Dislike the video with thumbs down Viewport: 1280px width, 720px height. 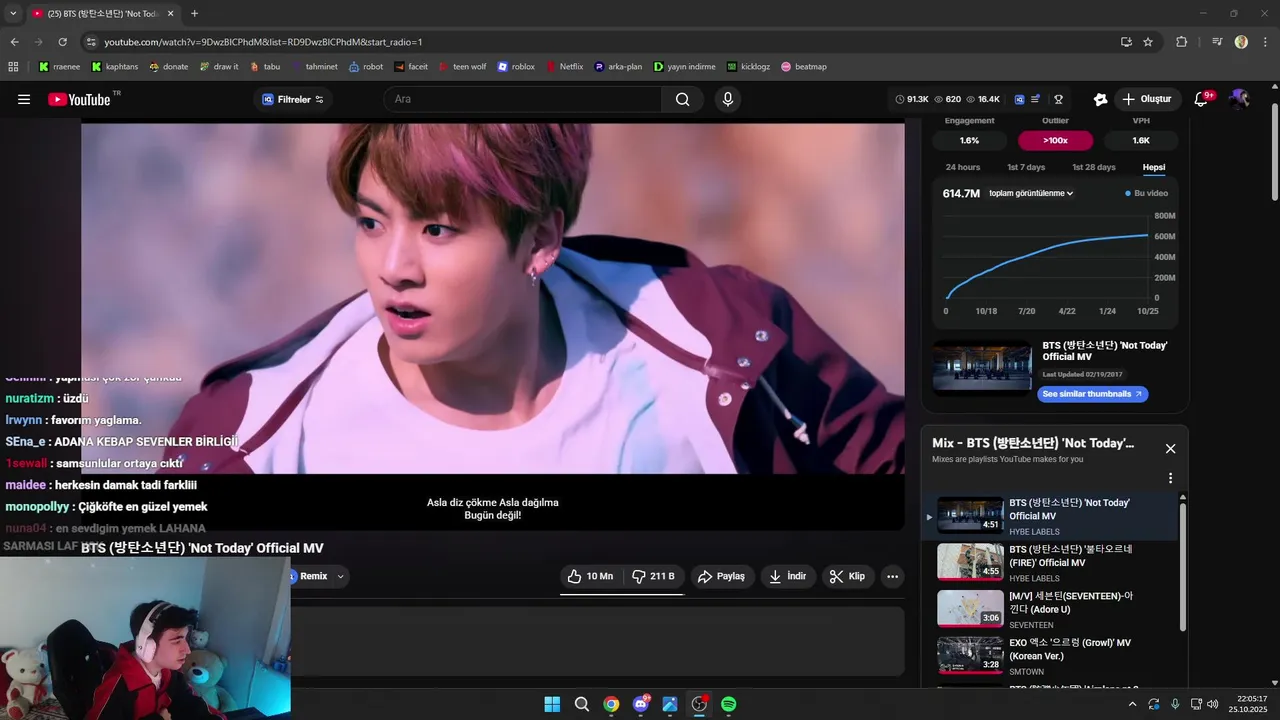tap(653, 576)
